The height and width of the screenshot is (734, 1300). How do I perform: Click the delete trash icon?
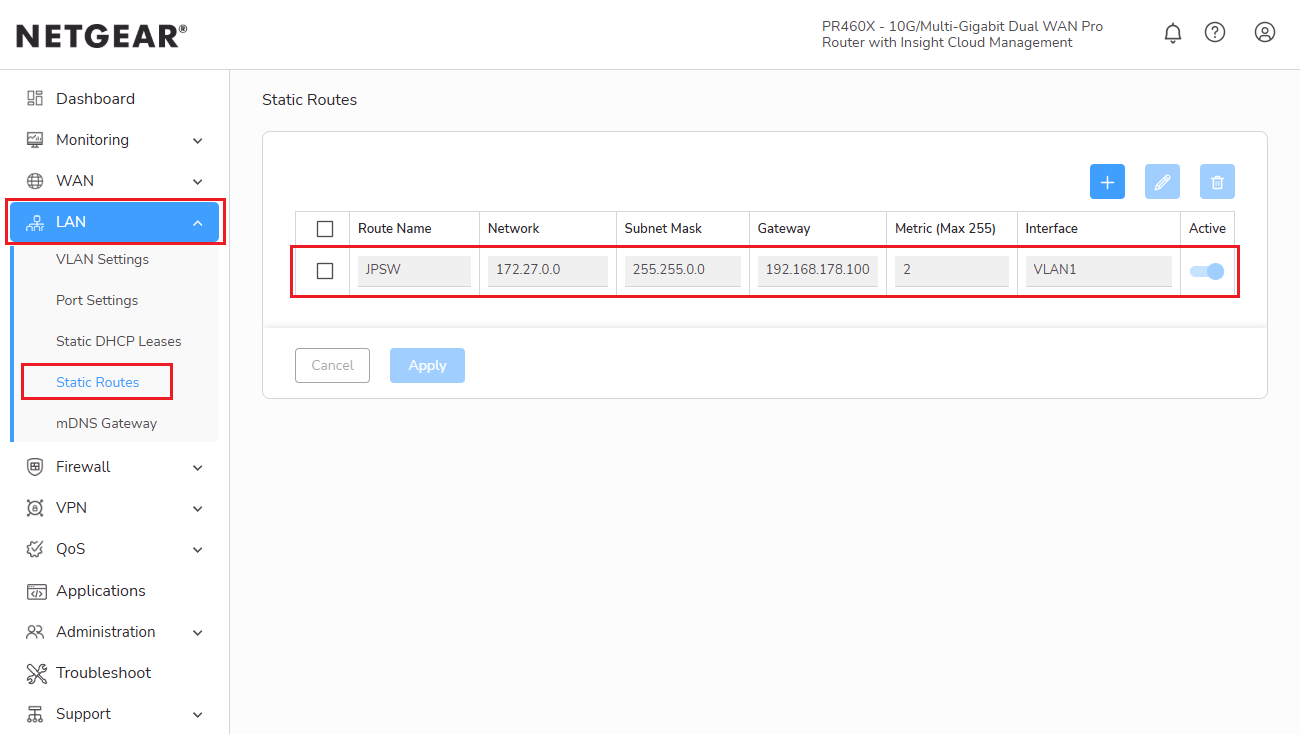(1217, 182)
